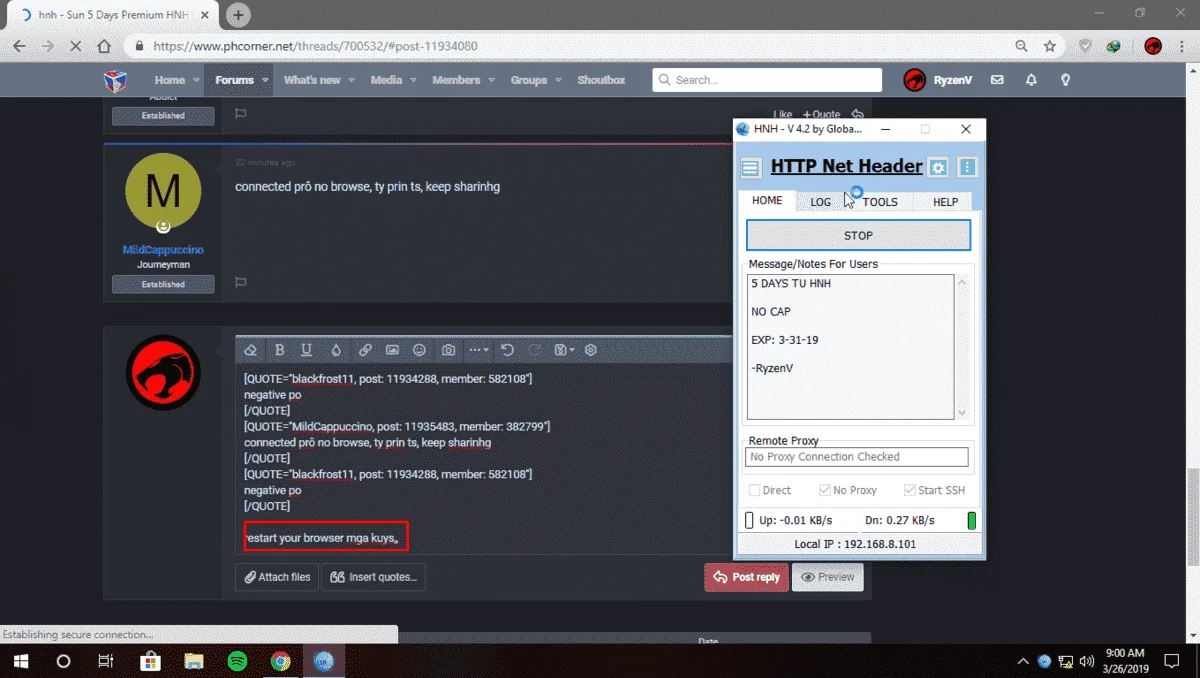1200x678 pixels.
Task: Click the redo arrow in editor
Action: (x=534, y=350)
